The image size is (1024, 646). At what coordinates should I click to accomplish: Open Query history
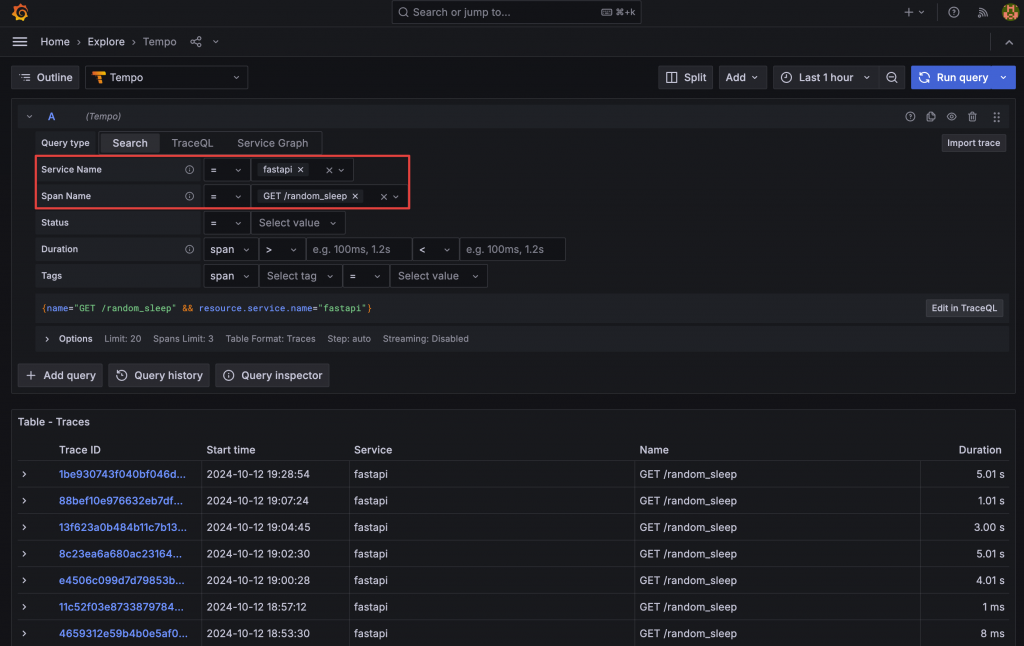pyautogui.click(x=159, y=376)
